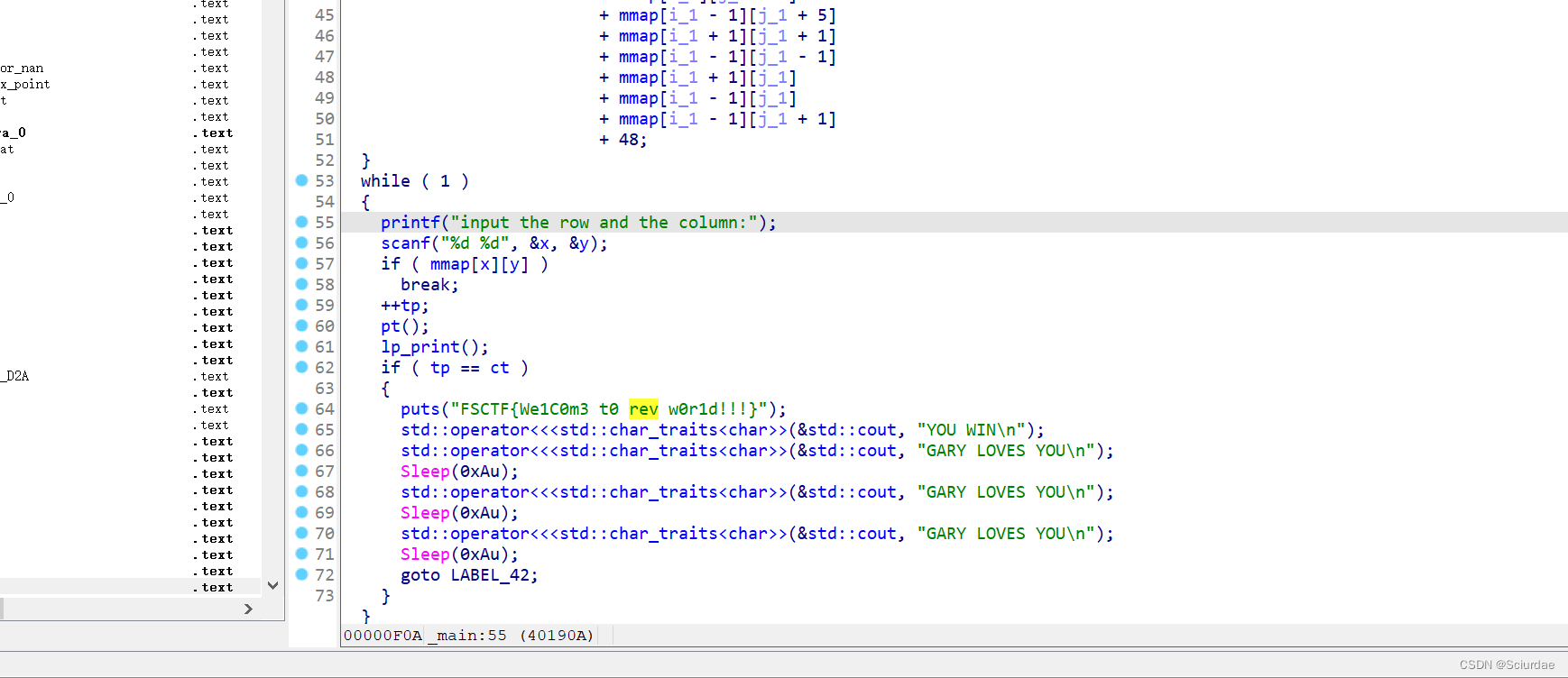
Task: Click the while ( 1 ) statement
Action: click(x=415, y=181)
